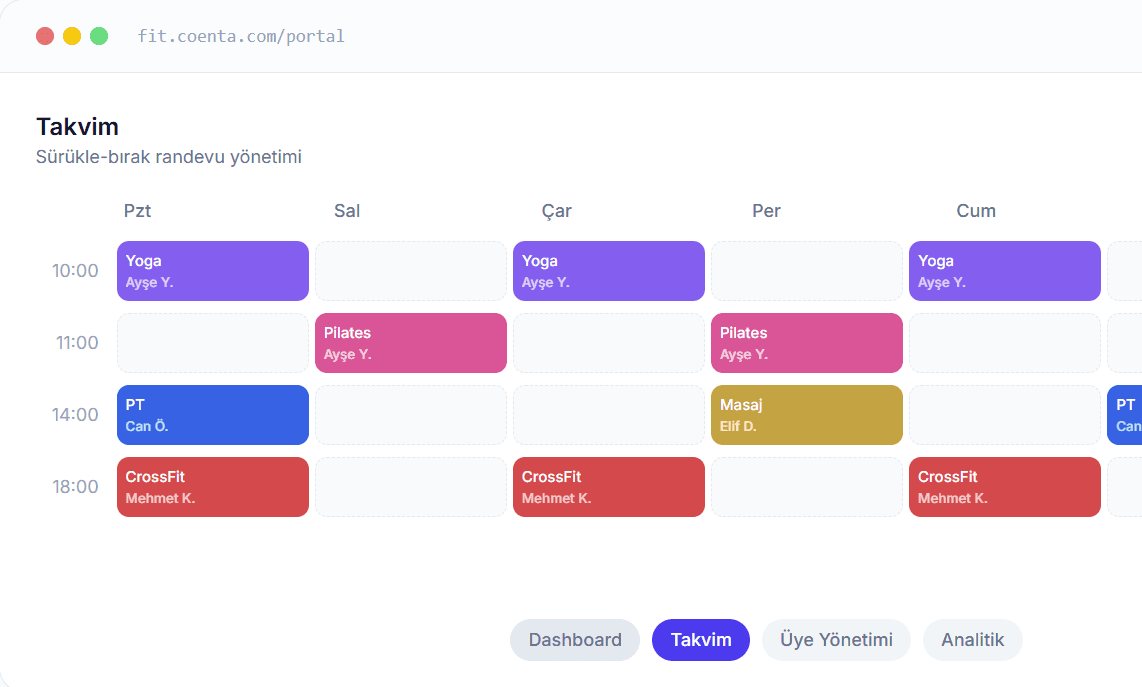Go to the Analitik tab
The image size is (1142, 687).
[972, 640]
